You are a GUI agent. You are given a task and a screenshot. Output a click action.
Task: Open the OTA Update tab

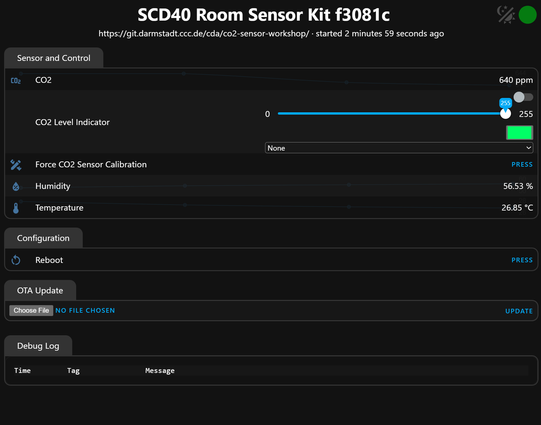pos(40,290)
